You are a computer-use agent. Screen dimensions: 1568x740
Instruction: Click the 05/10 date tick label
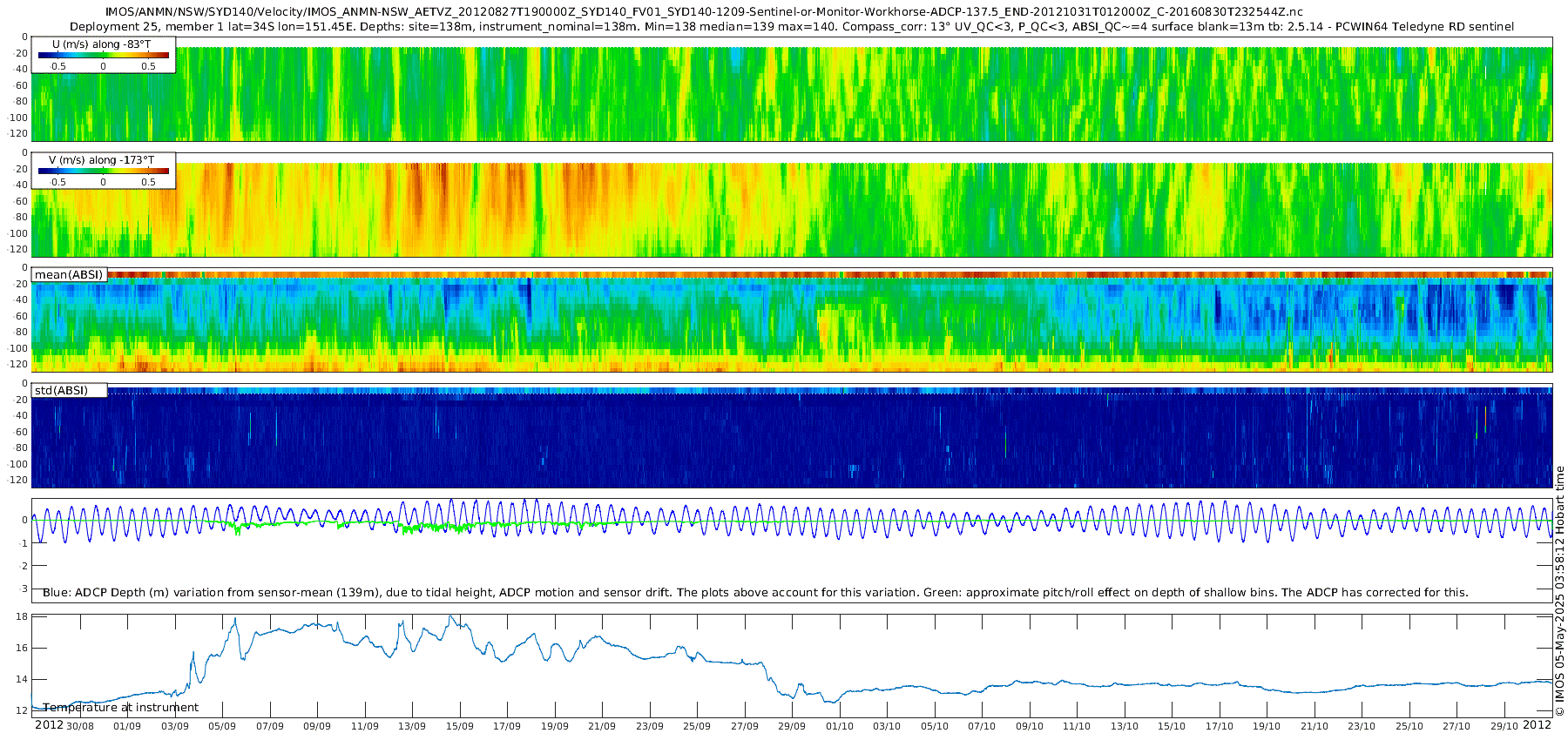935,726
